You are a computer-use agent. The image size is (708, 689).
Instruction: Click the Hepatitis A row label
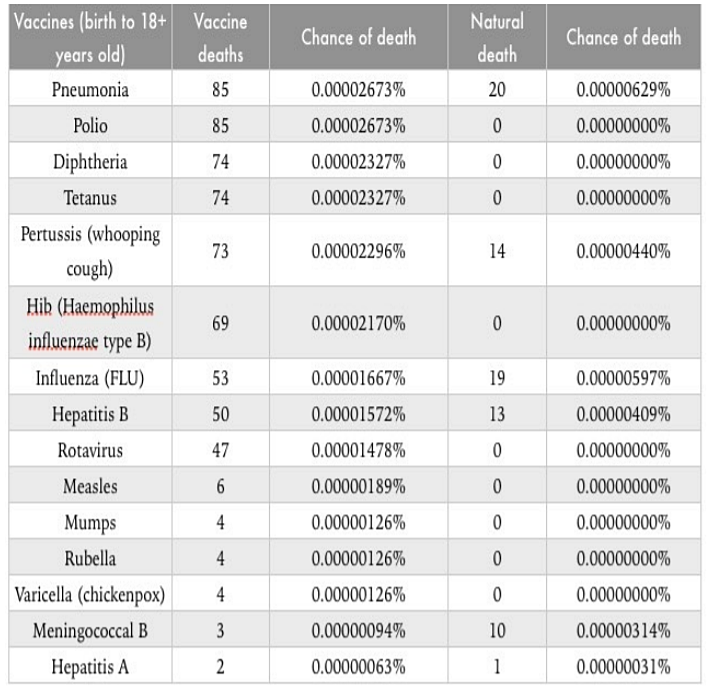pyautogui.click(x=90, y=666)
